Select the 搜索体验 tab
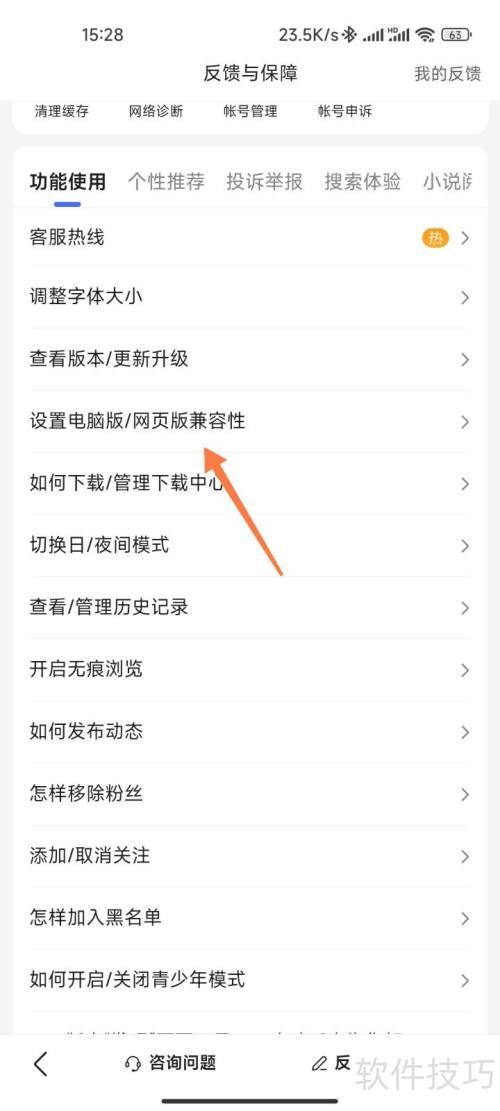Viewport: 500px width, 1111px height. 363,181
